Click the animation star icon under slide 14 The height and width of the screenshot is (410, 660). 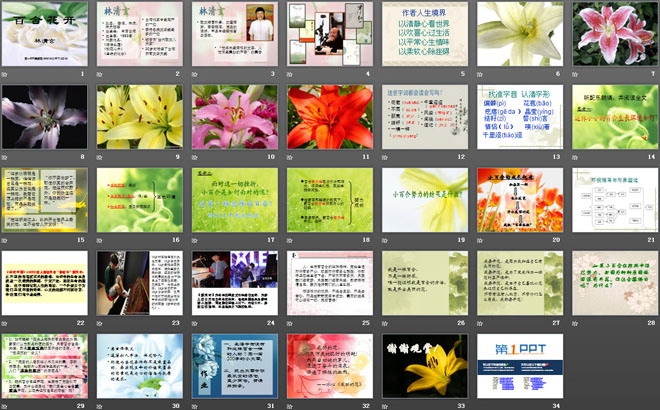[575, 157]
